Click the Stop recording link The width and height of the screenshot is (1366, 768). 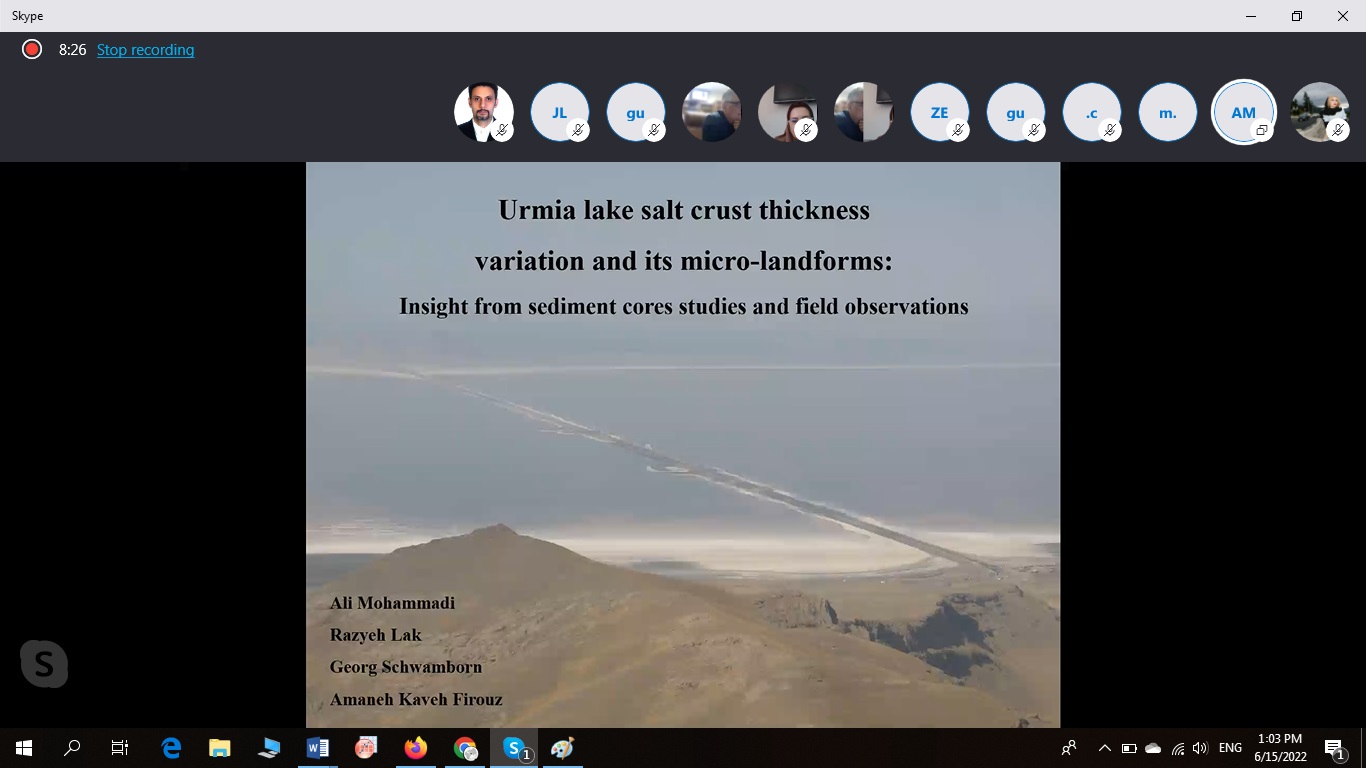[x=145, y=50]
